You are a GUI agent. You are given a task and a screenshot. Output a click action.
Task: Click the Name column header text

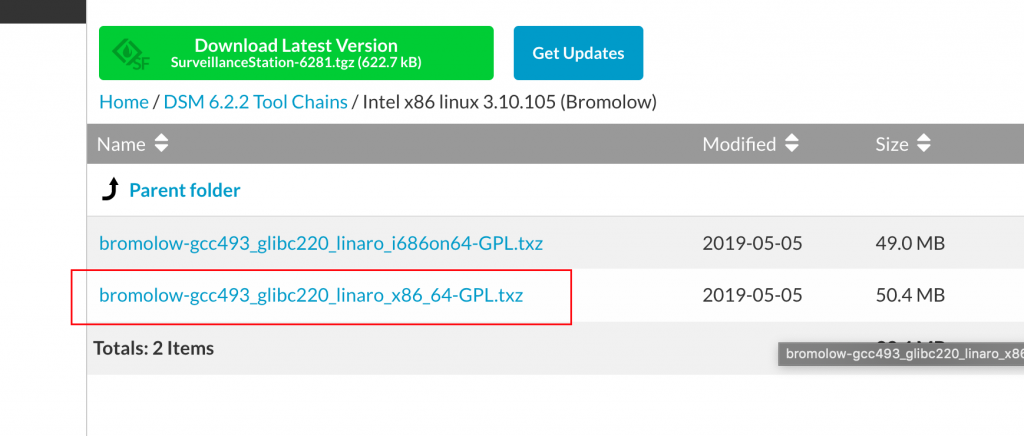121,144
